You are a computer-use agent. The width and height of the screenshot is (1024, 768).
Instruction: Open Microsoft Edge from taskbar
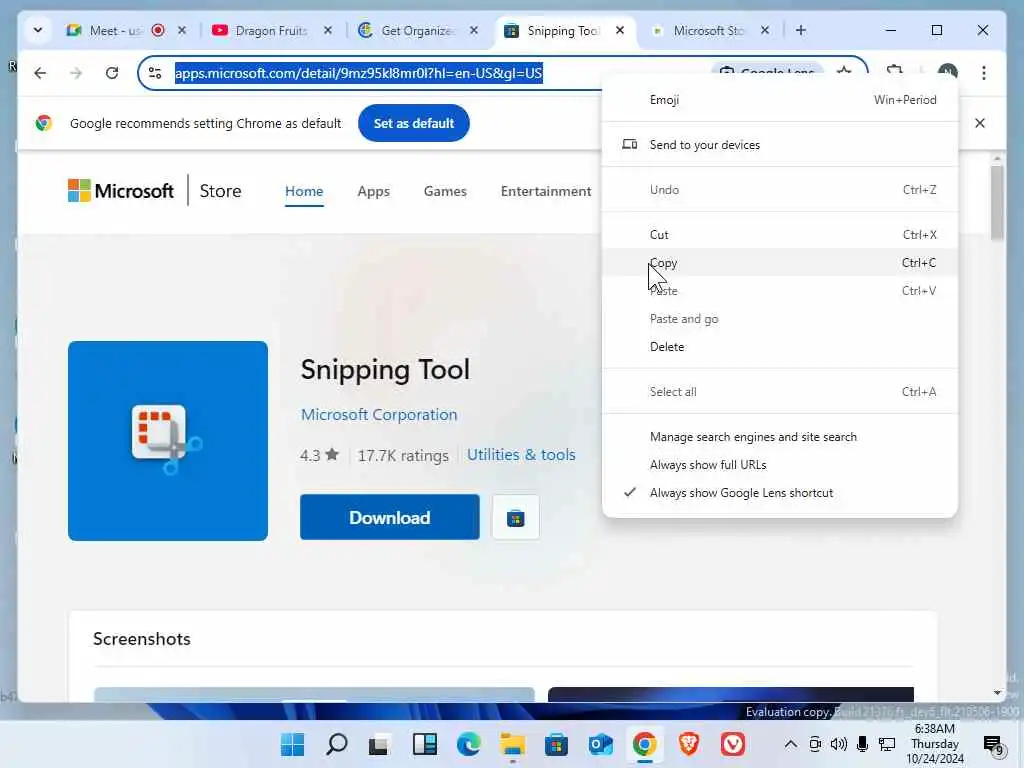point(468,744)
